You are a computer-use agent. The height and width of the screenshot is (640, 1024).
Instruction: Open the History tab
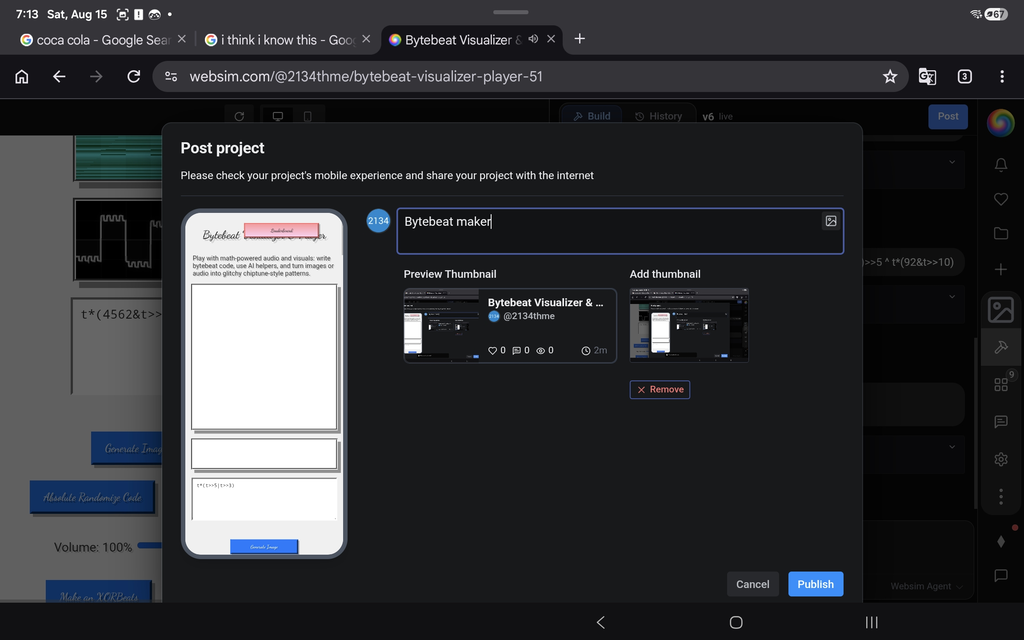658,116
